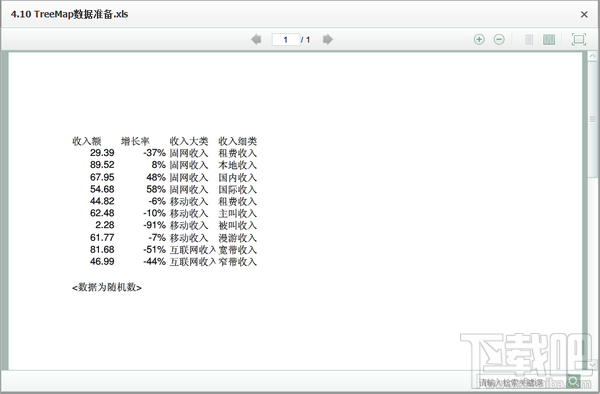Focus the keyword search box
The image size is (600, 394).
(x=521, y=382)
